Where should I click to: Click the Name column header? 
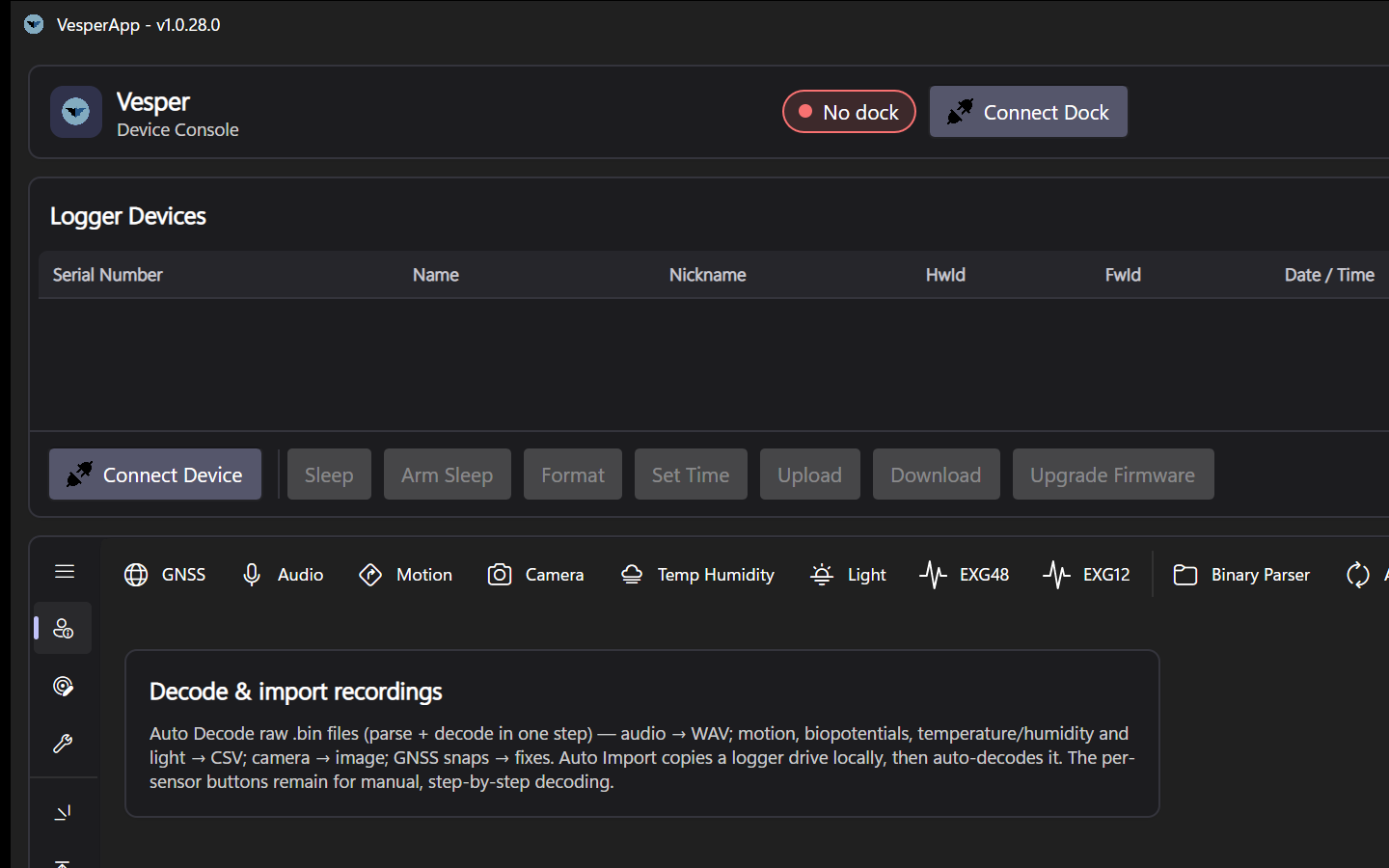(x=436, y=275)
